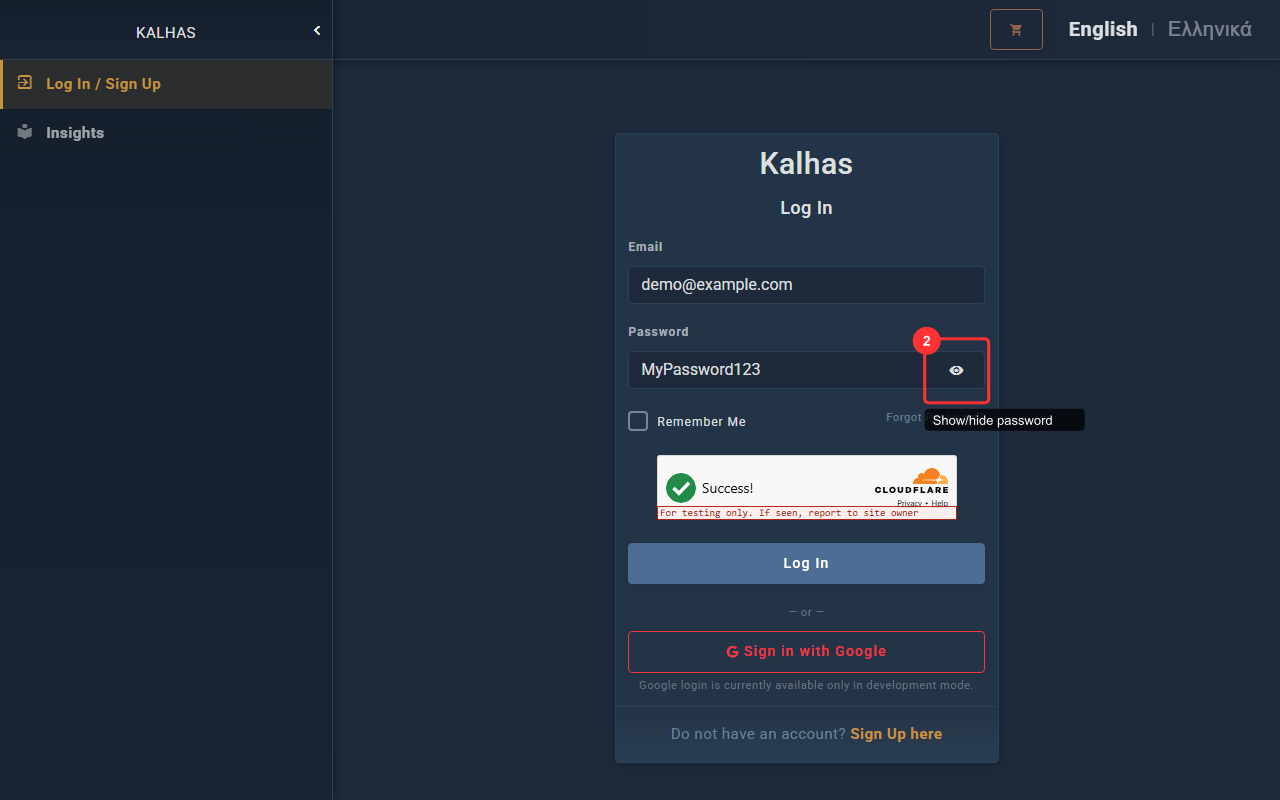Switch language to English
The image size is (1280, 800).
(x=1103, y=29)
